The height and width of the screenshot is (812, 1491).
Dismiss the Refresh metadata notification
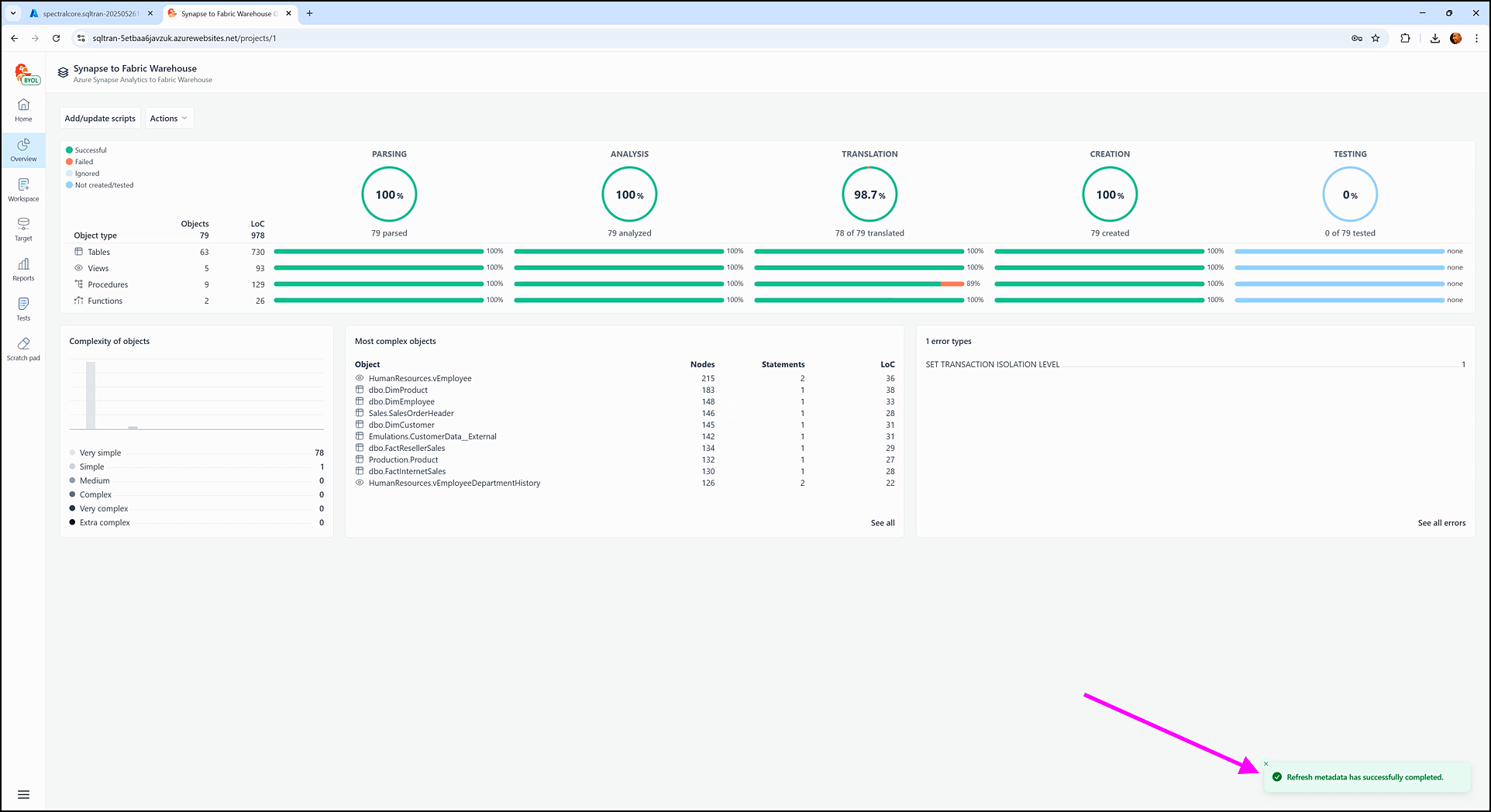[x=1266, y=764]
